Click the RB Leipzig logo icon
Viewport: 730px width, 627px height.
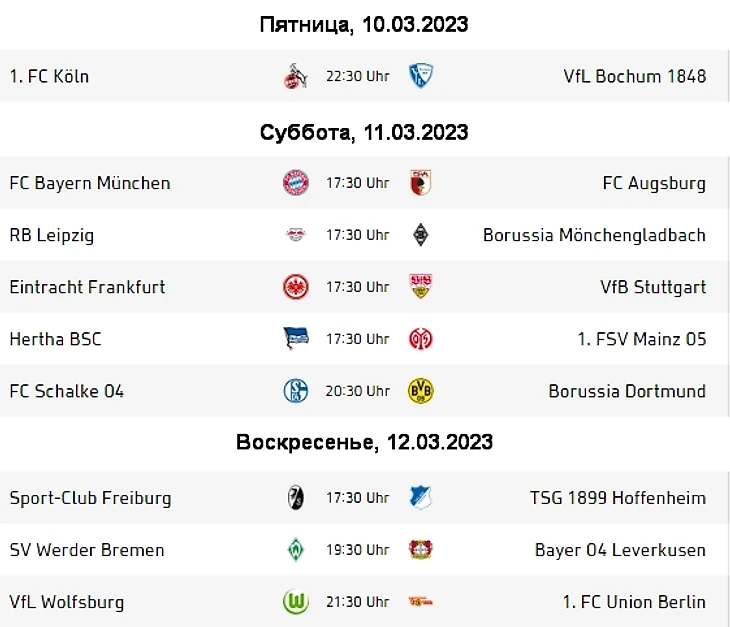click(296, 235)
